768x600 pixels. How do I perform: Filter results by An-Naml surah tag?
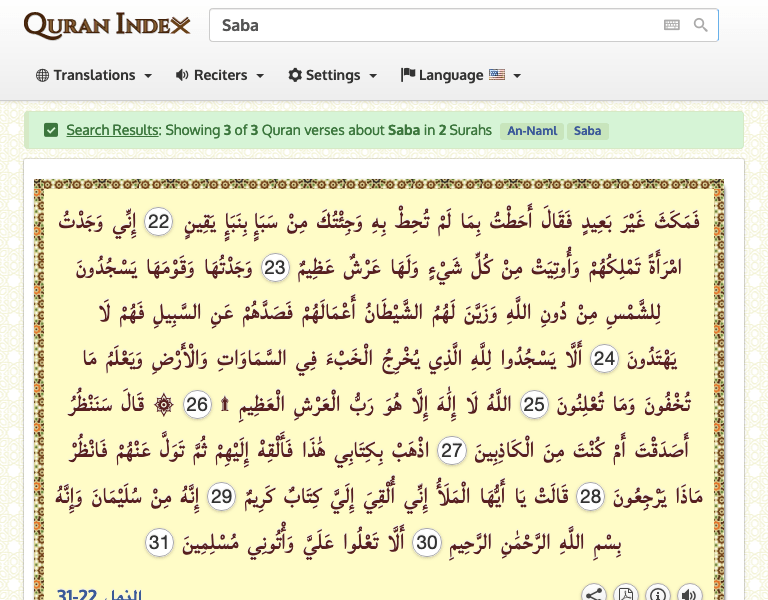[531, 131]
